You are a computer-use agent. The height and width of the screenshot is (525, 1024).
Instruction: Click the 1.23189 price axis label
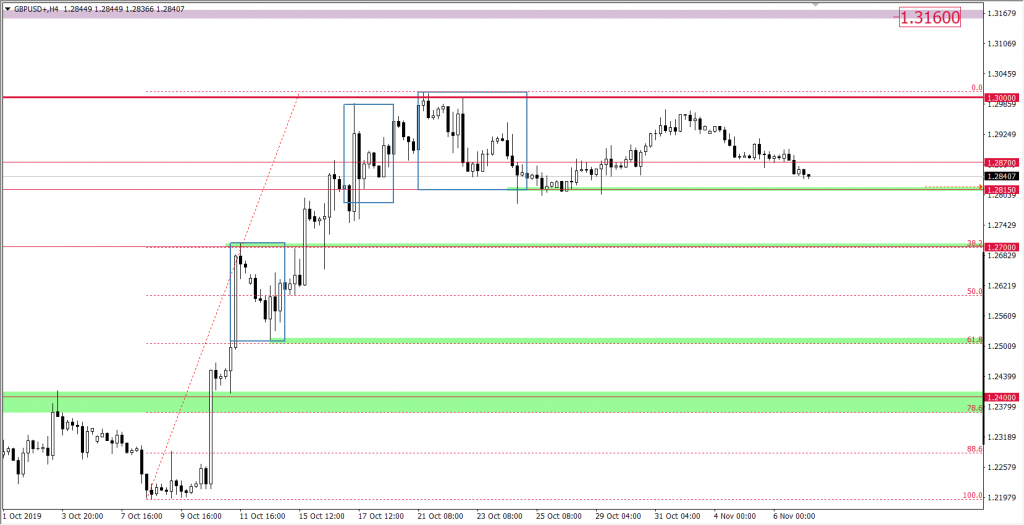coord(1001,437)
